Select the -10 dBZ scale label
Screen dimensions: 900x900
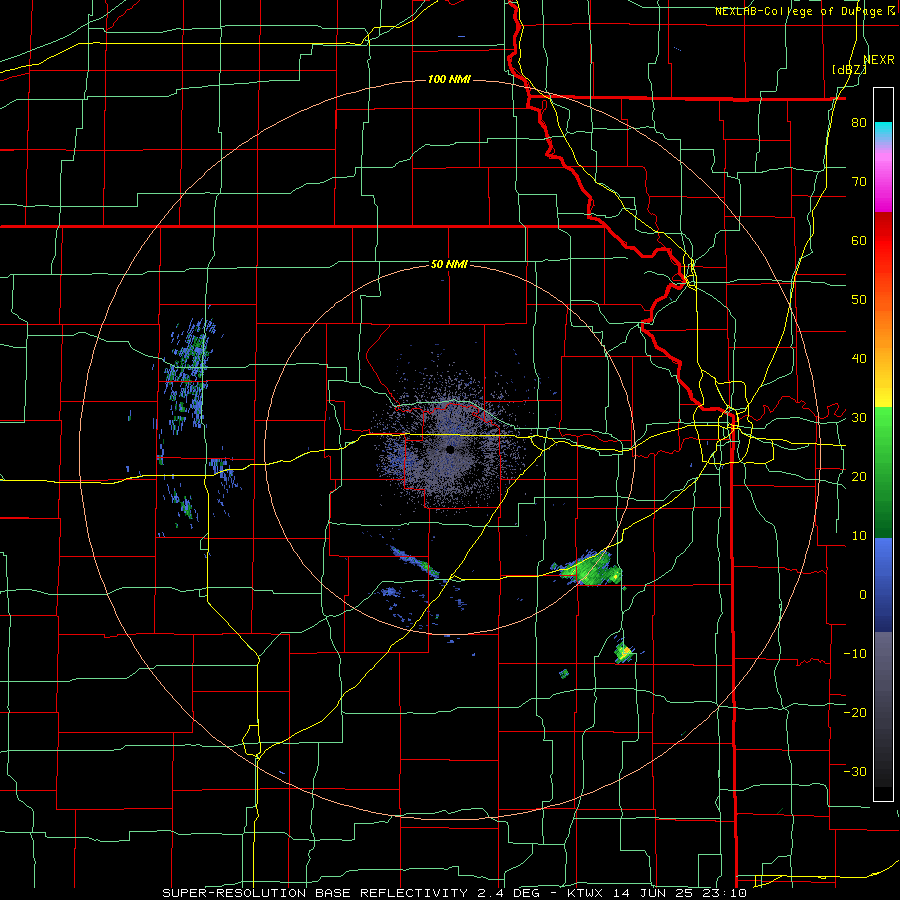(855, 653)
